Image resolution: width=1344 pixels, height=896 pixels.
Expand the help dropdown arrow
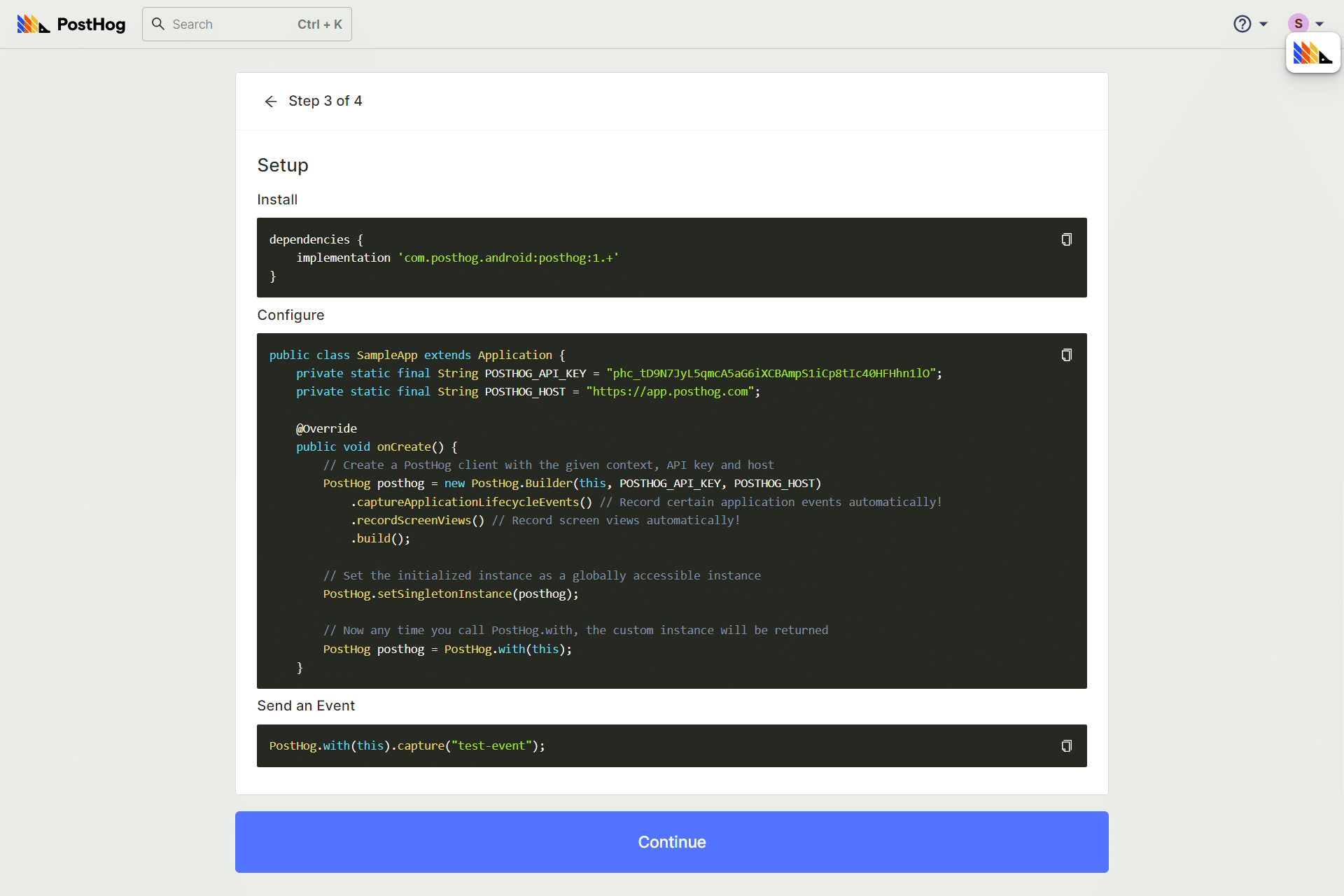tap(1263, 24)
